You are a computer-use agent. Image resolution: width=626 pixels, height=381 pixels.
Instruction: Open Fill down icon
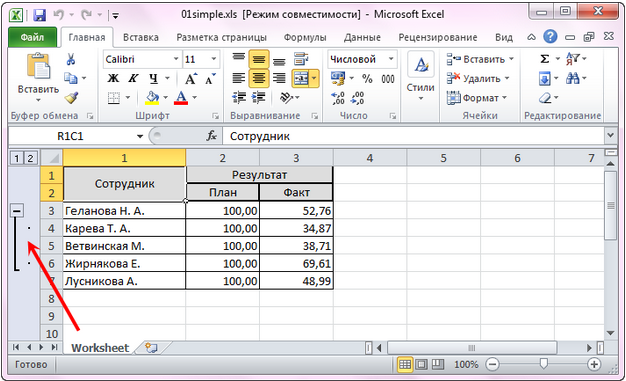pyautogui.click(x=545, y=78)
